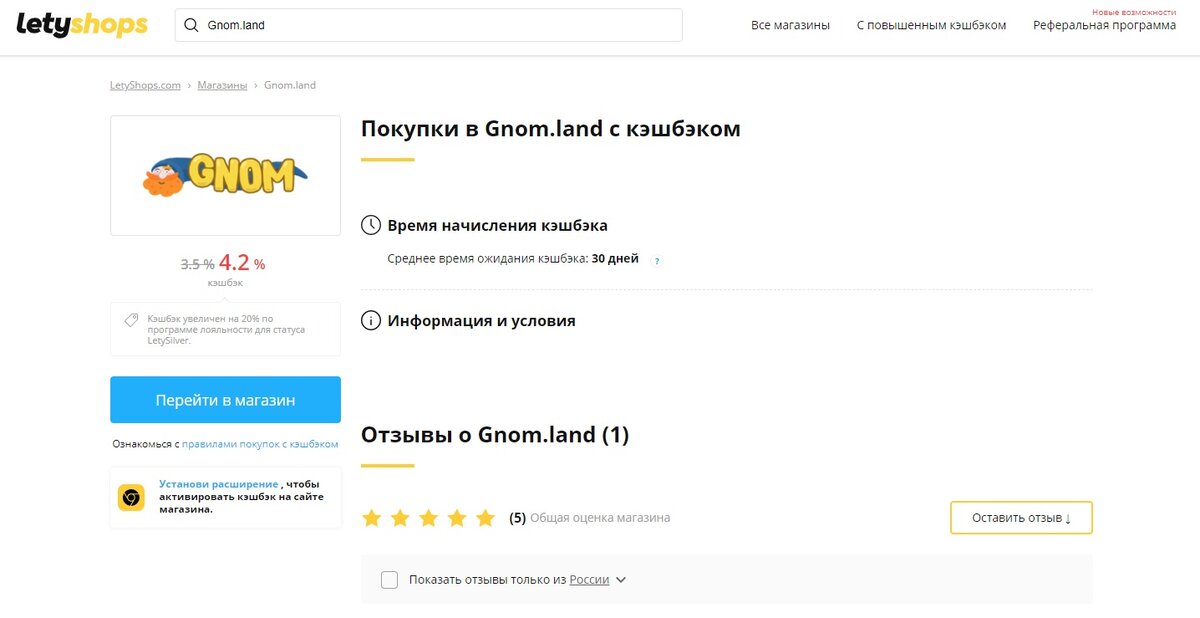1200x618 pixels.
Task: Click the clock icon beside cashback time
Action: point(370,225)
